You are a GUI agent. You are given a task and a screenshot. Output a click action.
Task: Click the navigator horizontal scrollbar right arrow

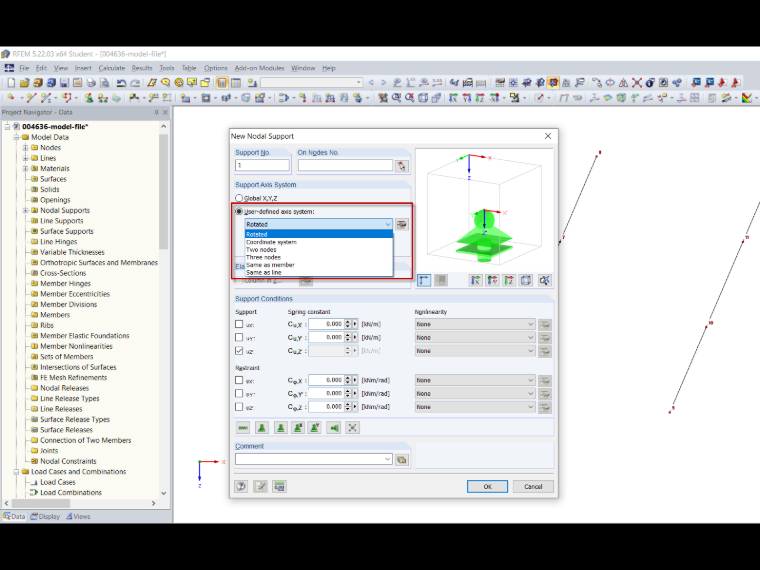pos(154,504)
